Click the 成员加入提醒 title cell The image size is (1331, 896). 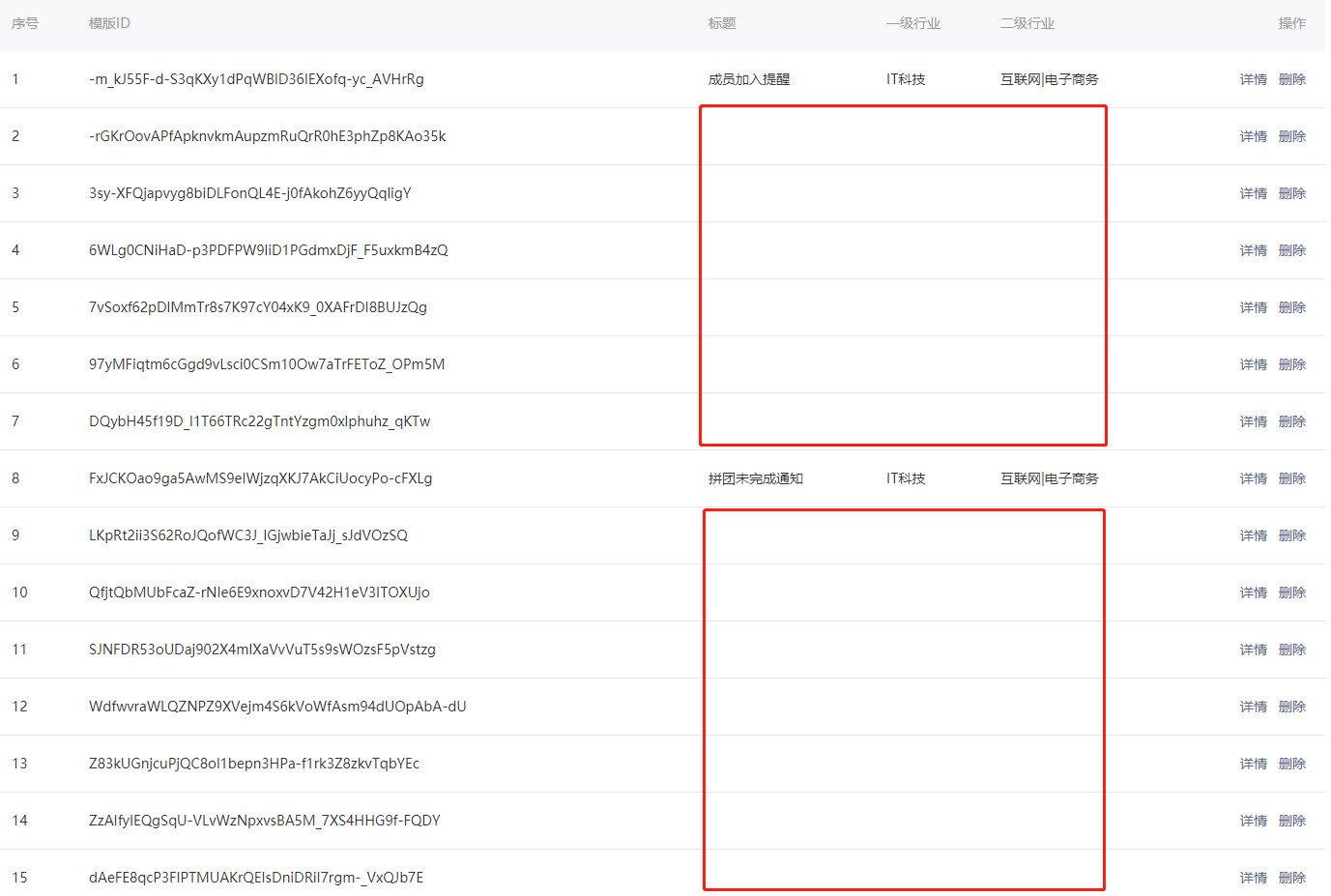coord(749,79)
